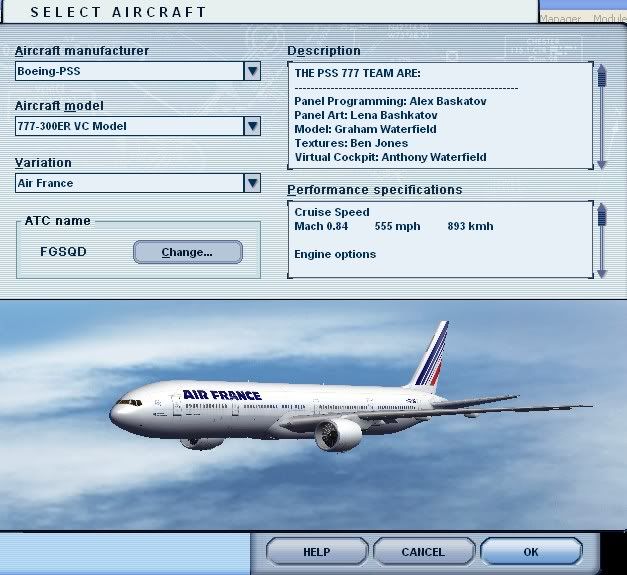627x575 pixels.
Task: Click the CANCEL button
Action: tap(423, 552)
